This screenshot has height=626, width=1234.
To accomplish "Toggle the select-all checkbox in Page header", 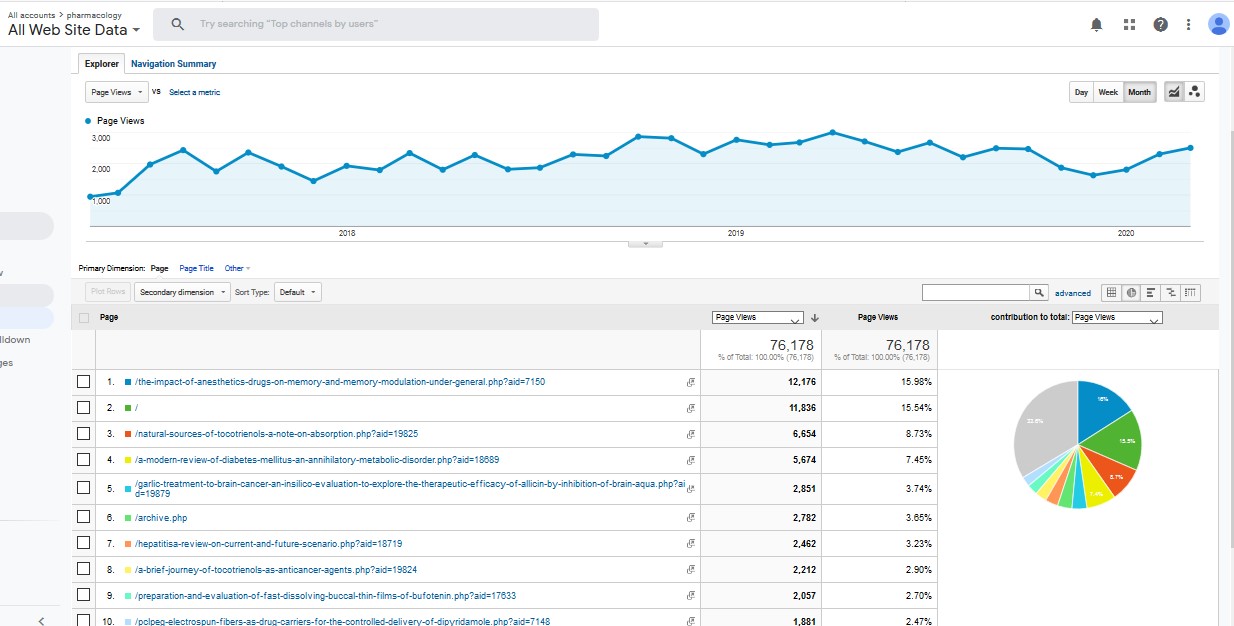I will pos(84,318).
